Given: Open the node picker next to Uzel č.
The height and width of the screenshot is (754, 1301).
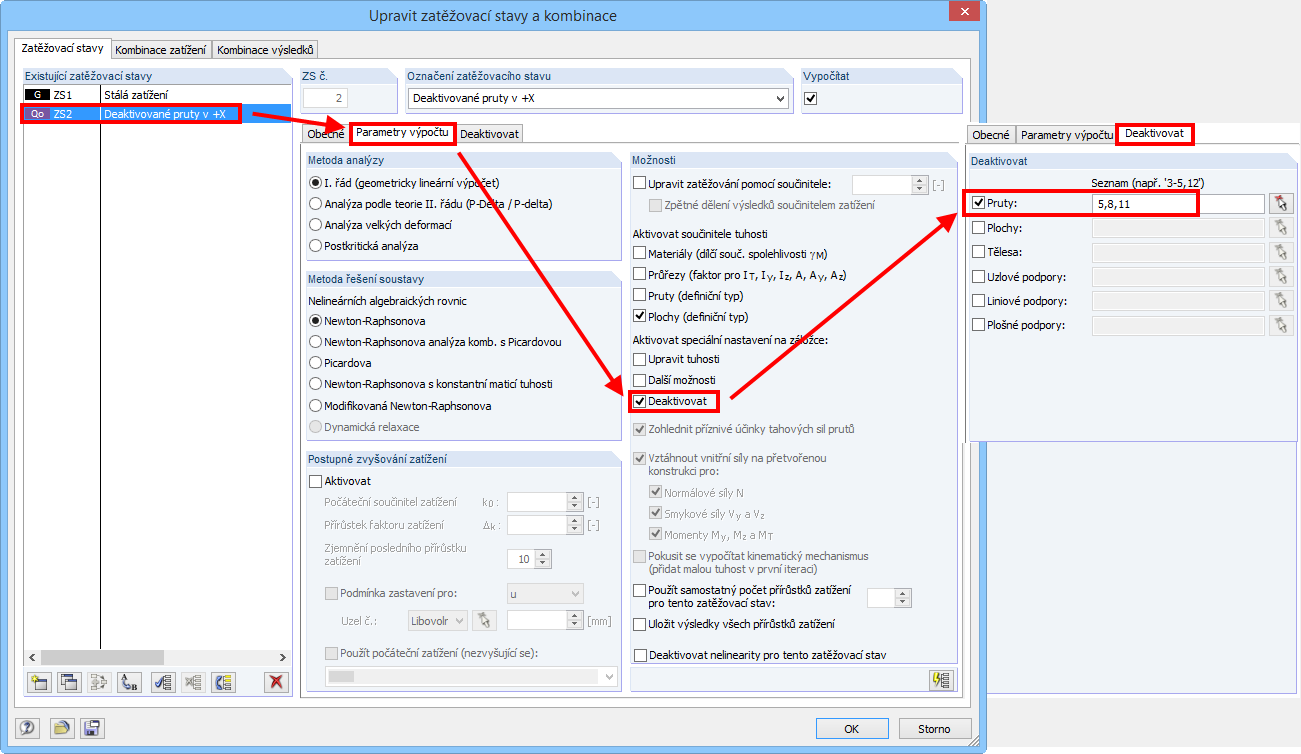Looking at the screenshot, I should point(486,620).
